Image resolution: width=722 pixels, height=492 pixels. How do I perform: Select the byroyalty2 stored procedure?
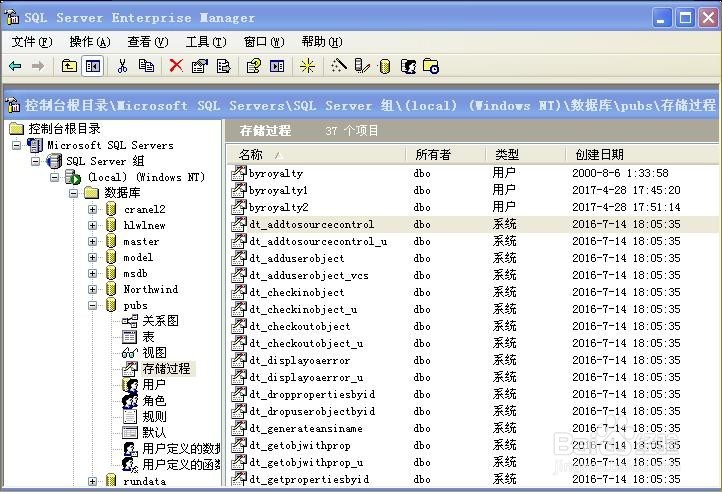278,207
